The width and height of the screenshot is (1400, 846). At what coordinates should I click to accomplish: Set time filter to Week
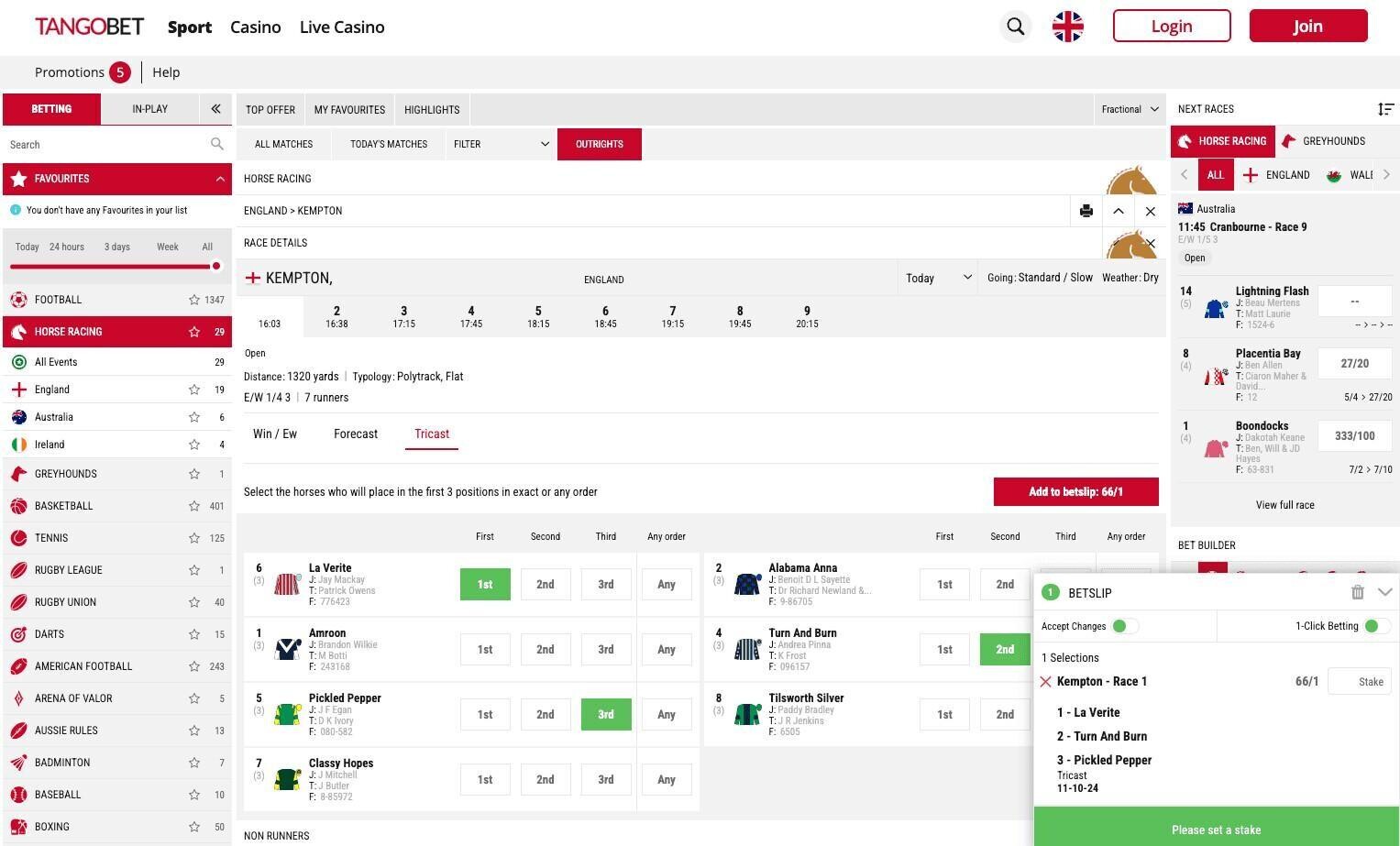pos(167,247)
